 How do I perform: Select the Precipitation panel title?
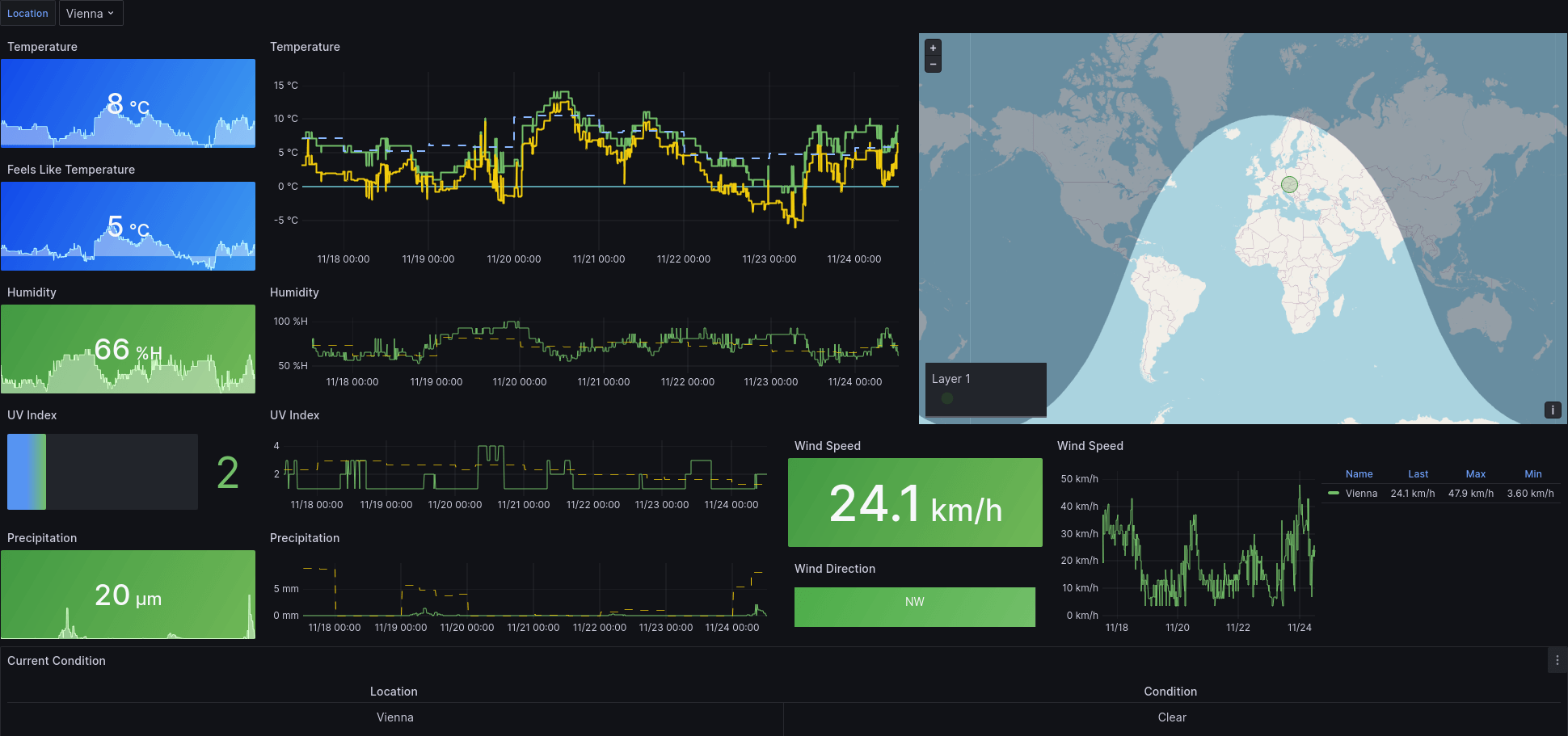pyautogui.click(x=42, y=537)
